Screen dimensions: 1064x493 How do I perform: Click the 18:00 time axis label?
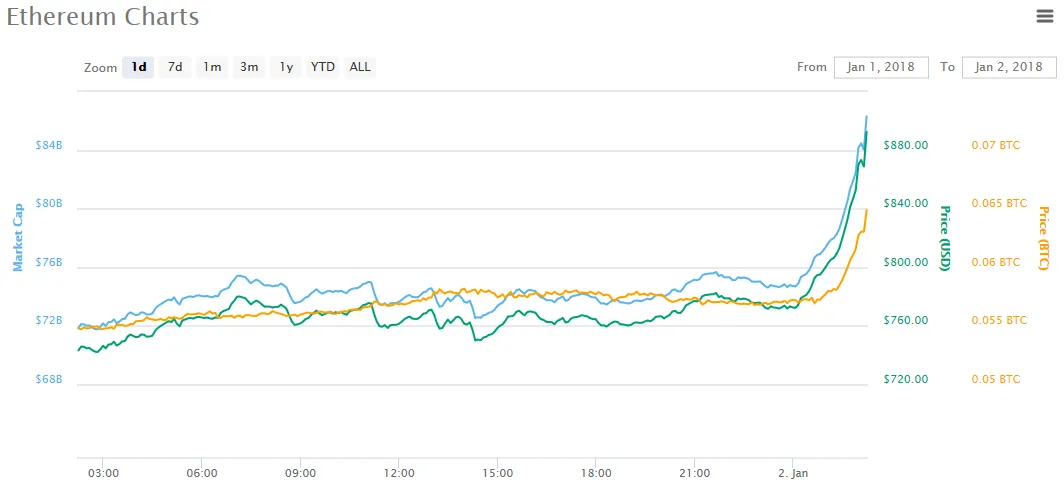[x=594, y=473]
